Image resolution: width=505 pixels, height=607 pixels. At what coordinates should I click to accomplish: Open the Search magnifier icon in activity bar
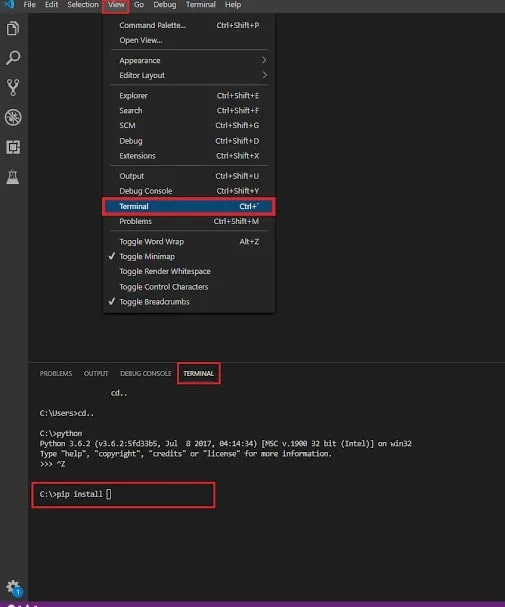tap(13, 58)
